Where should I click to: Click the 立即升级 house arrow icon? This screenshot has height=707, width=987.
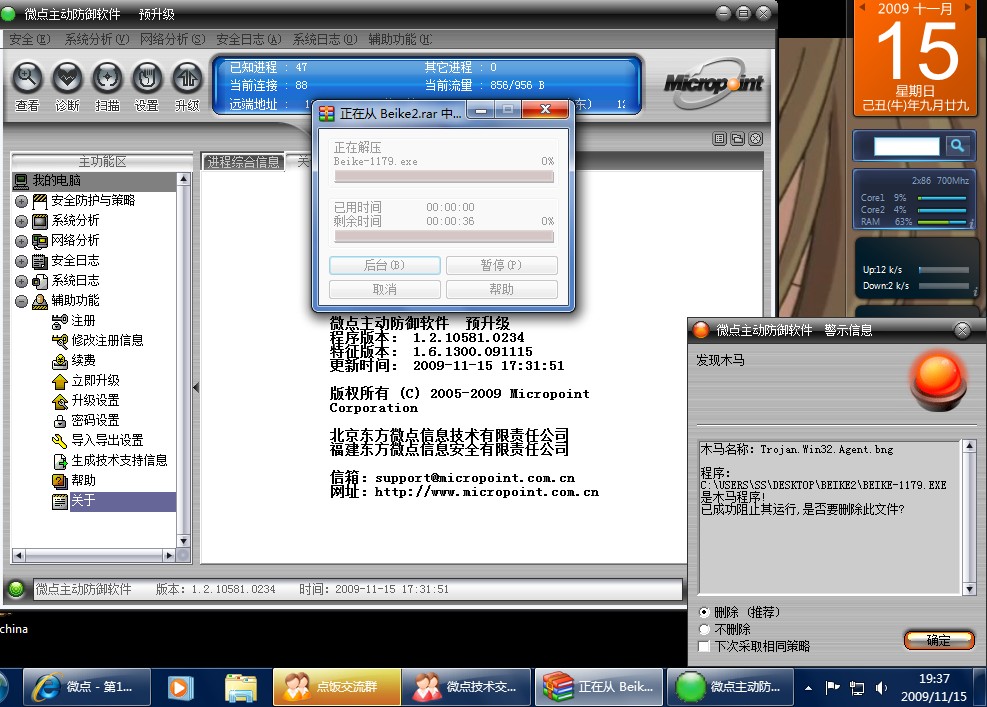tap(60, 382)
